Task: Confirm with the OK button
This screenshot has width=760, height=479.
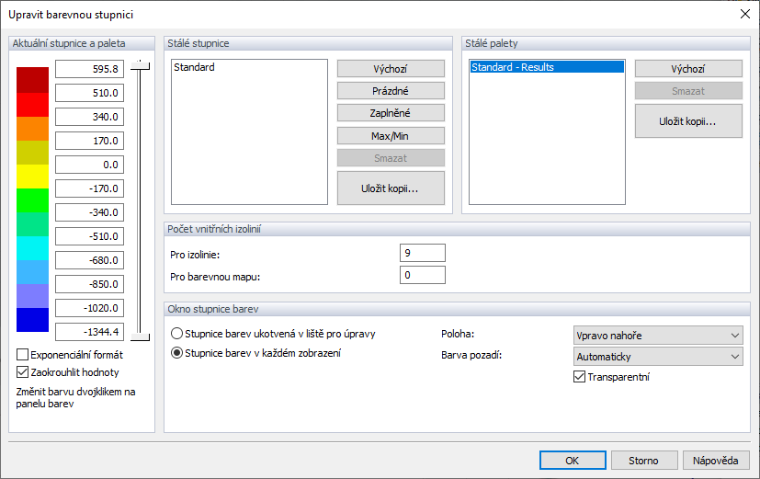Action: pyautogui.click(x=572, y=460)
